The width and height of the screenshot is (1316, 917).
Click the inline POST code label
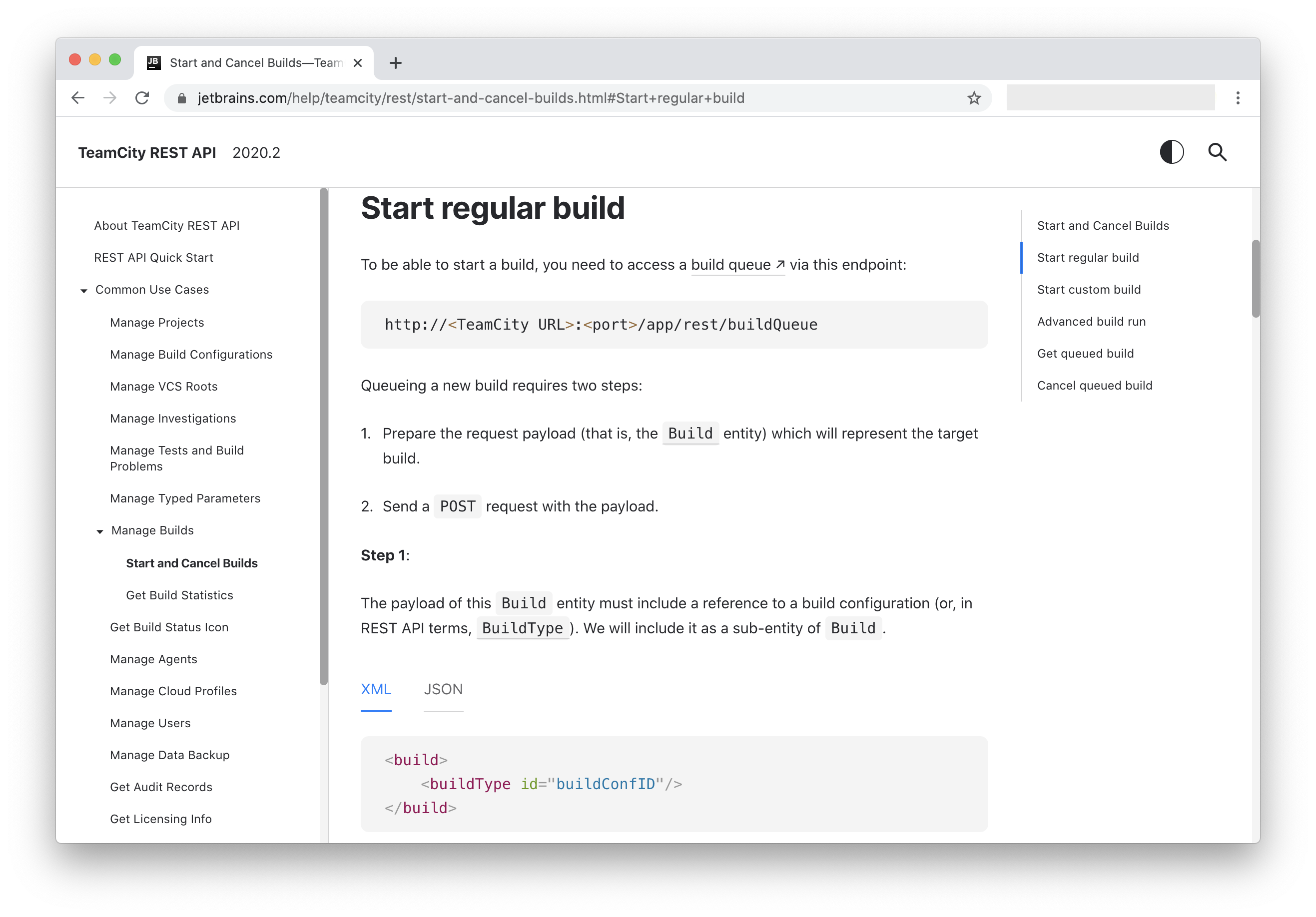(457, 506)
